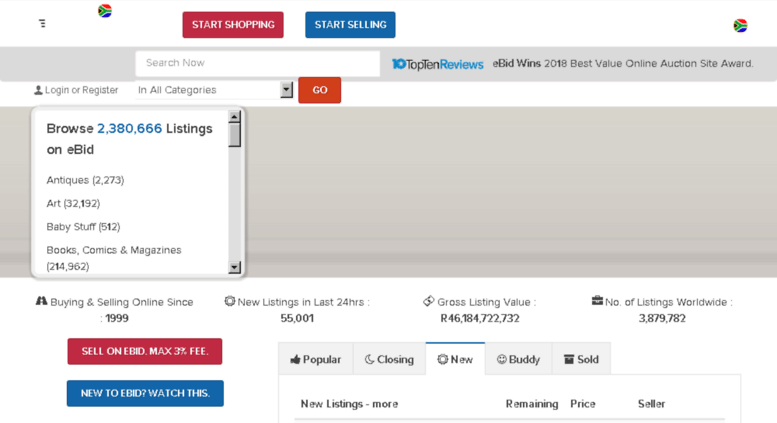This screenshot has width=777, height=423.
Task: Click the START SHOPPING button
Action: [233, 25]
